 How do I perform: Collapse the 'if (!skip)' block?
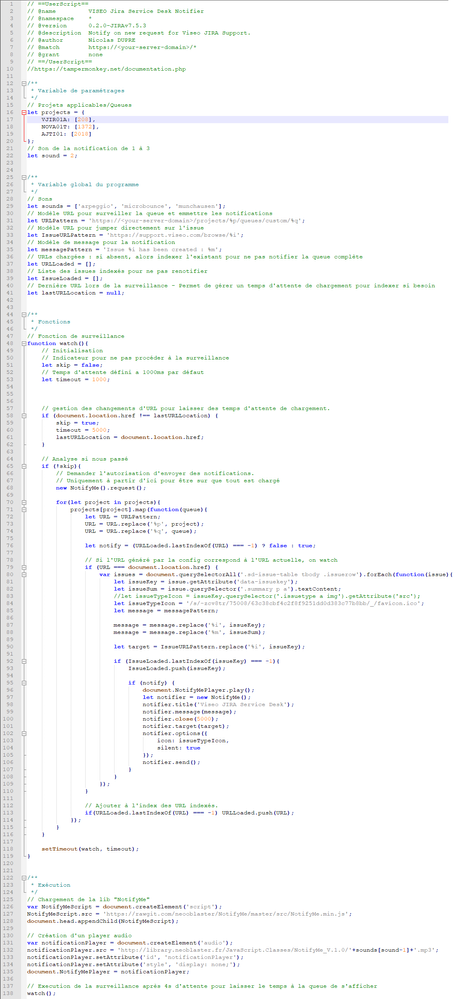[23, 466]
